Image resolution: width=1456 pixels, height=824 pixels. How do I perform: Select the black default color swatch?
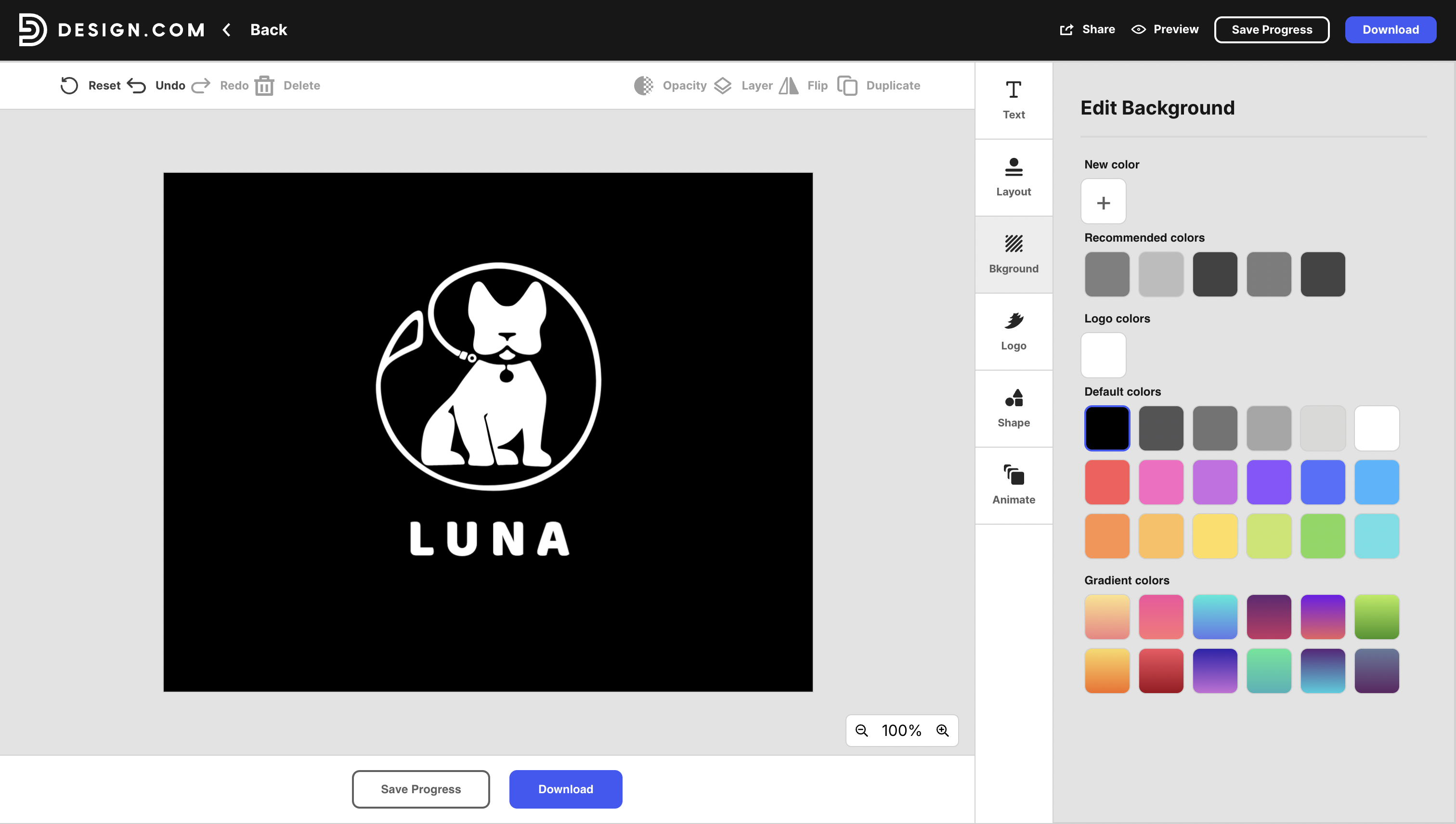(x=1107, y=428)
